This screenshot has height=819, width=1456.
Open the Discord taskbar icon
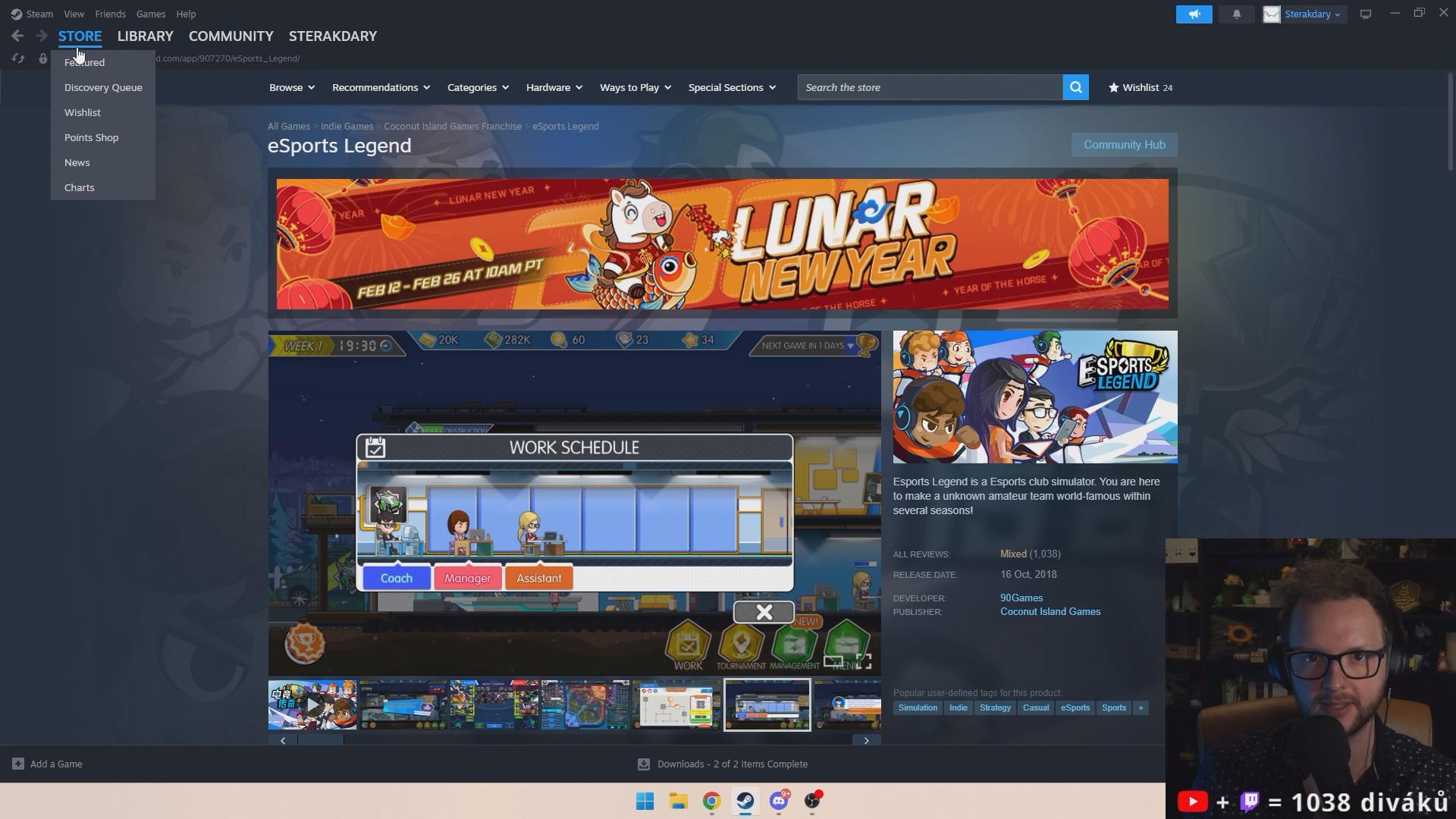tap(779, 801)
